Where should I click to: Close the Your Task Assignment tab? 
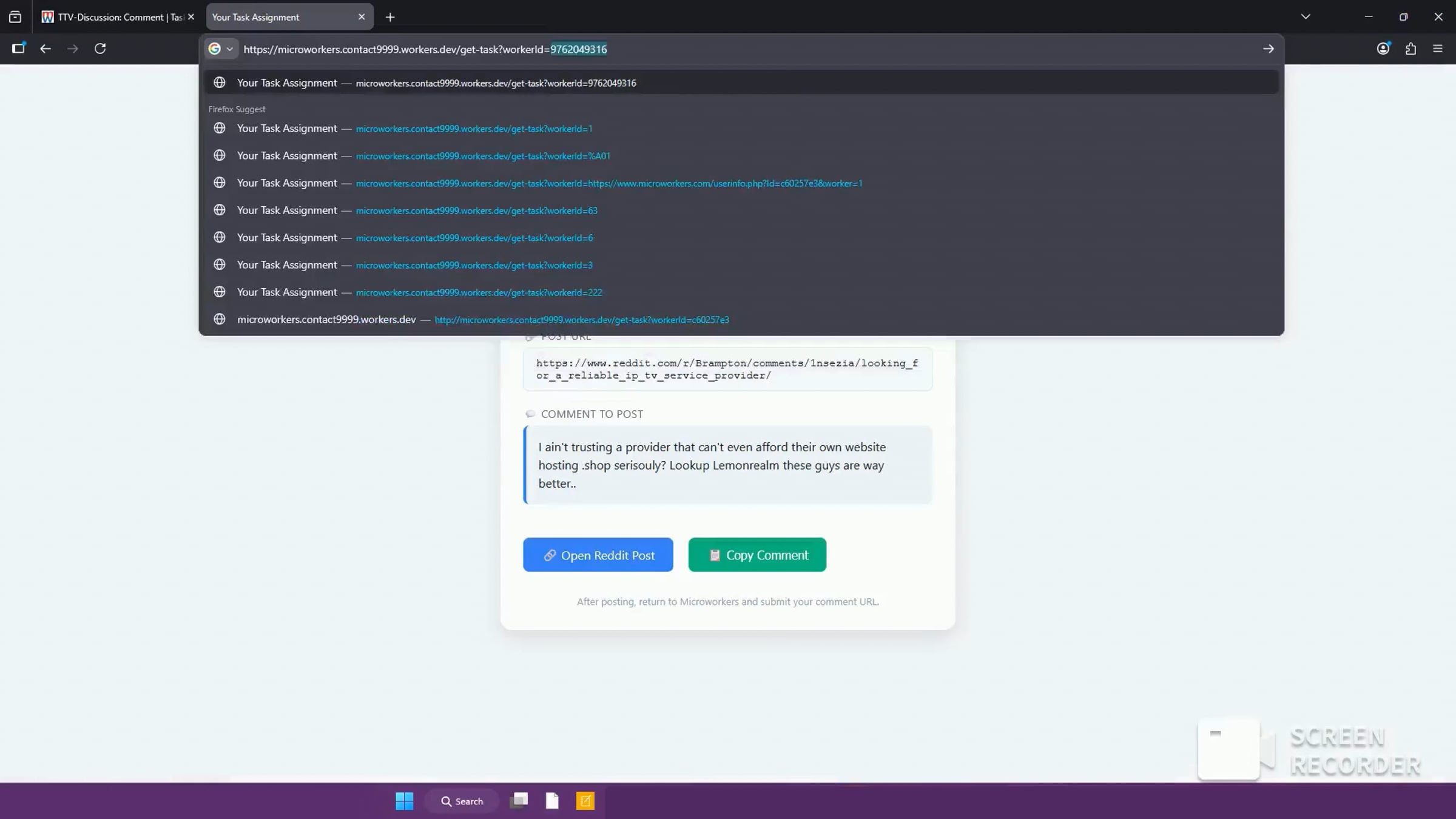(x=362, y=17)
